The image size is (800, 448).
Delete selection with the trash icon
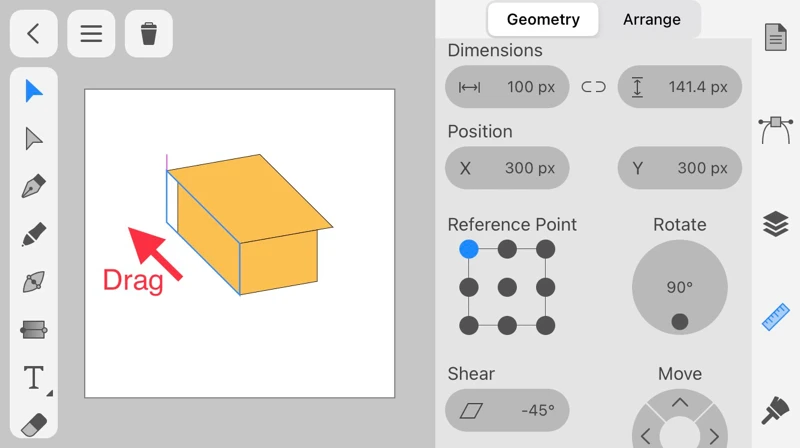point(149,34)
